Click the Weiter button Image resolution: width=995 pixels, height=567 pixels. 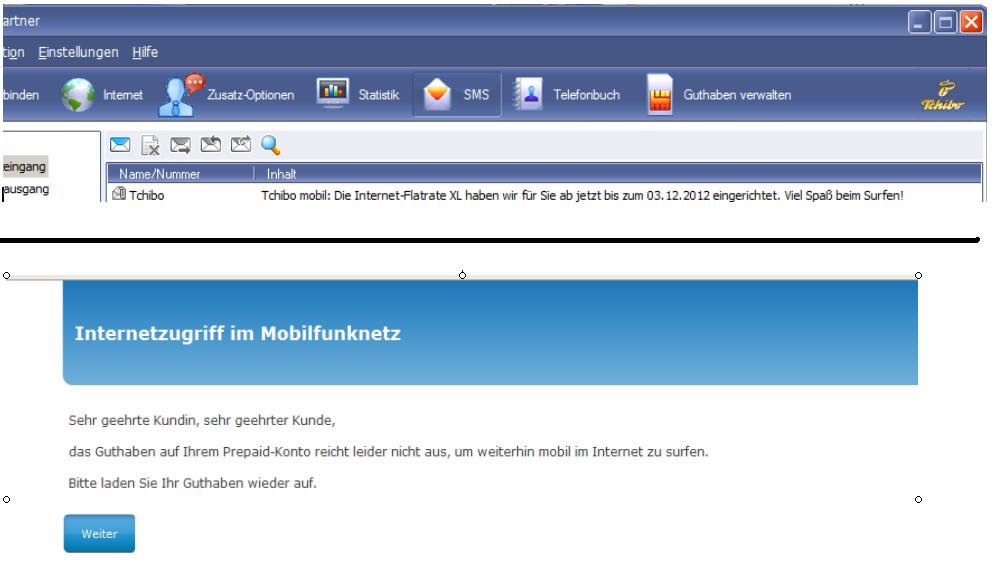(99, 533)
